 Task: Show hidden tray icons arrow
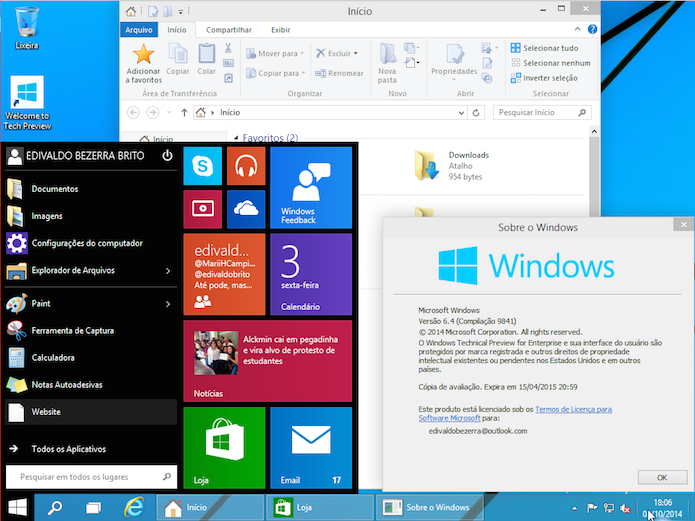pyautogui.click(x=574, y=509)
